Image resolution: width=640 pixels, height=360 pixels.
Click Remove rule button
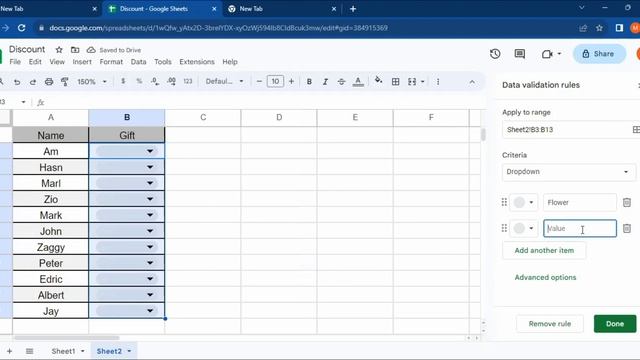coord(550,324)
